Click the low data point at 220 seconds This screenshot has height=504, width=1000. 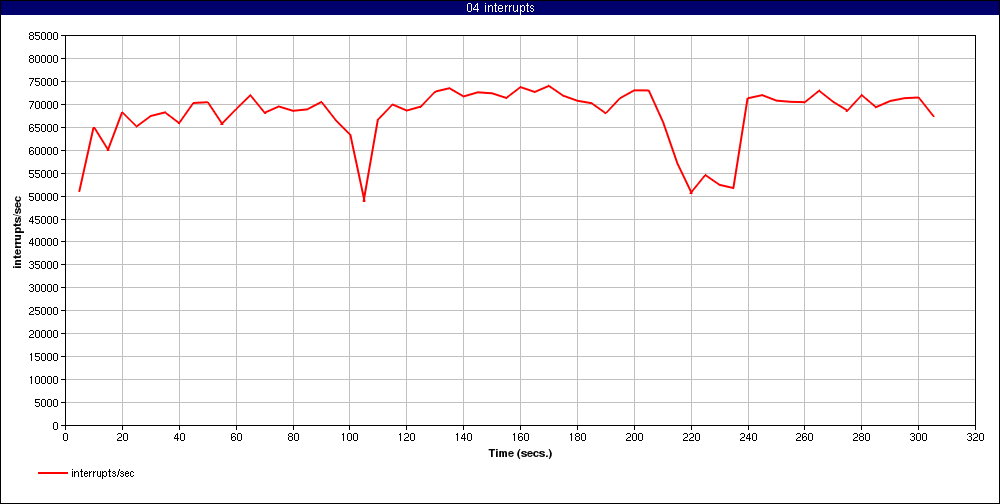691,193
